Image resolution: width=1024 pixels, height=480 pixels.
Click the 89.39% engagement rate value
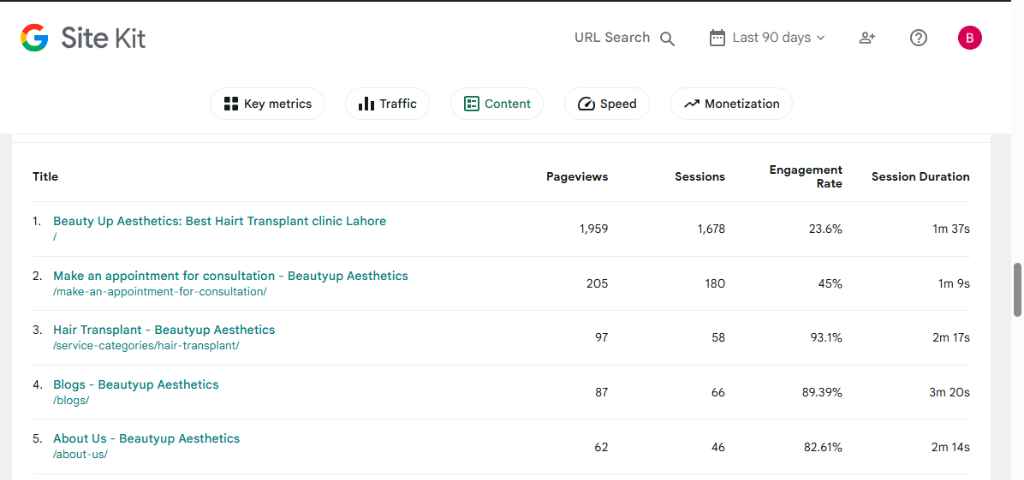pyautogui.click(x=822, y=392)
